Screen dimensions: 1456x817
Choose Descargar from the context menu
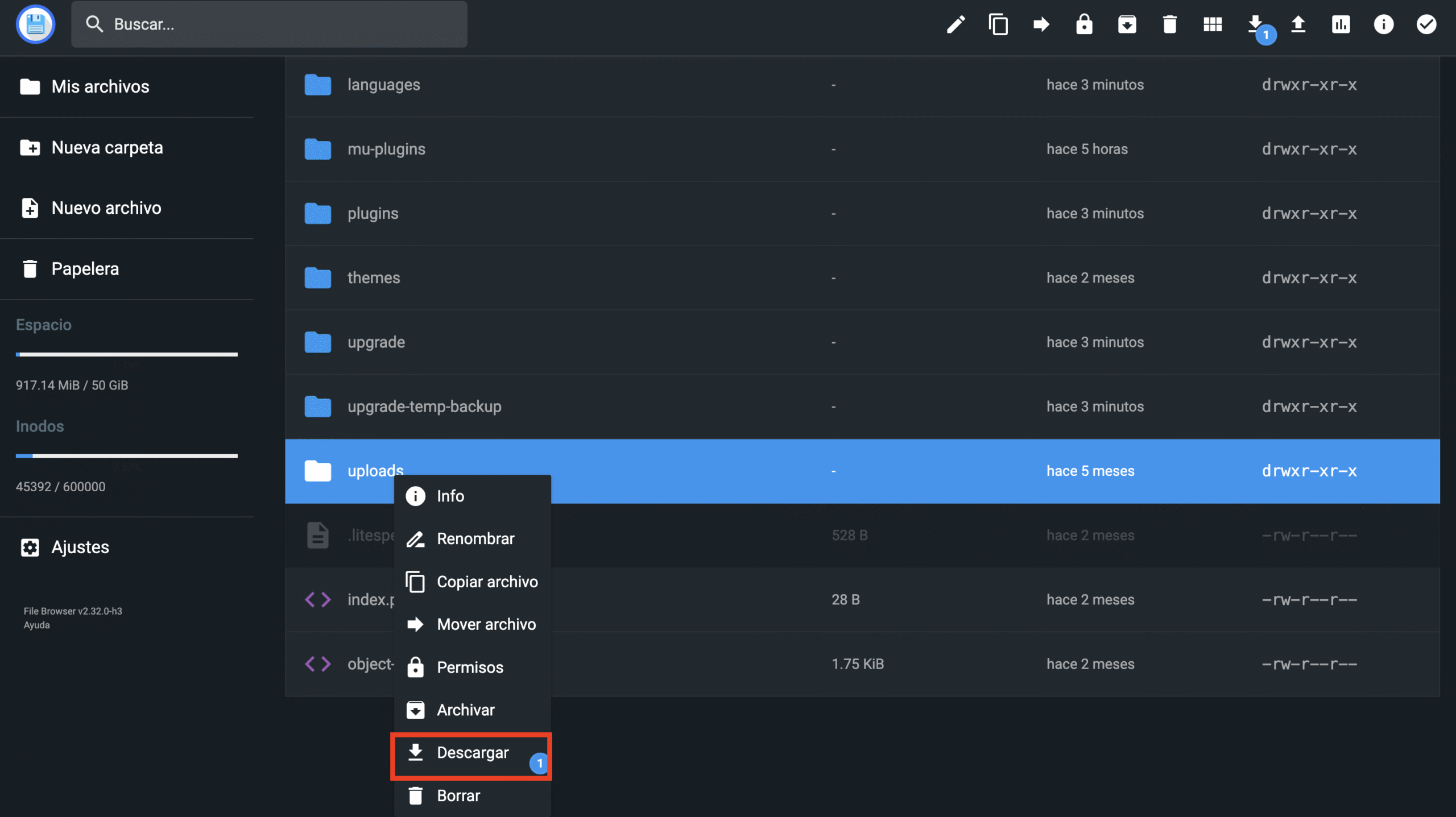click(x=472, y=752)
